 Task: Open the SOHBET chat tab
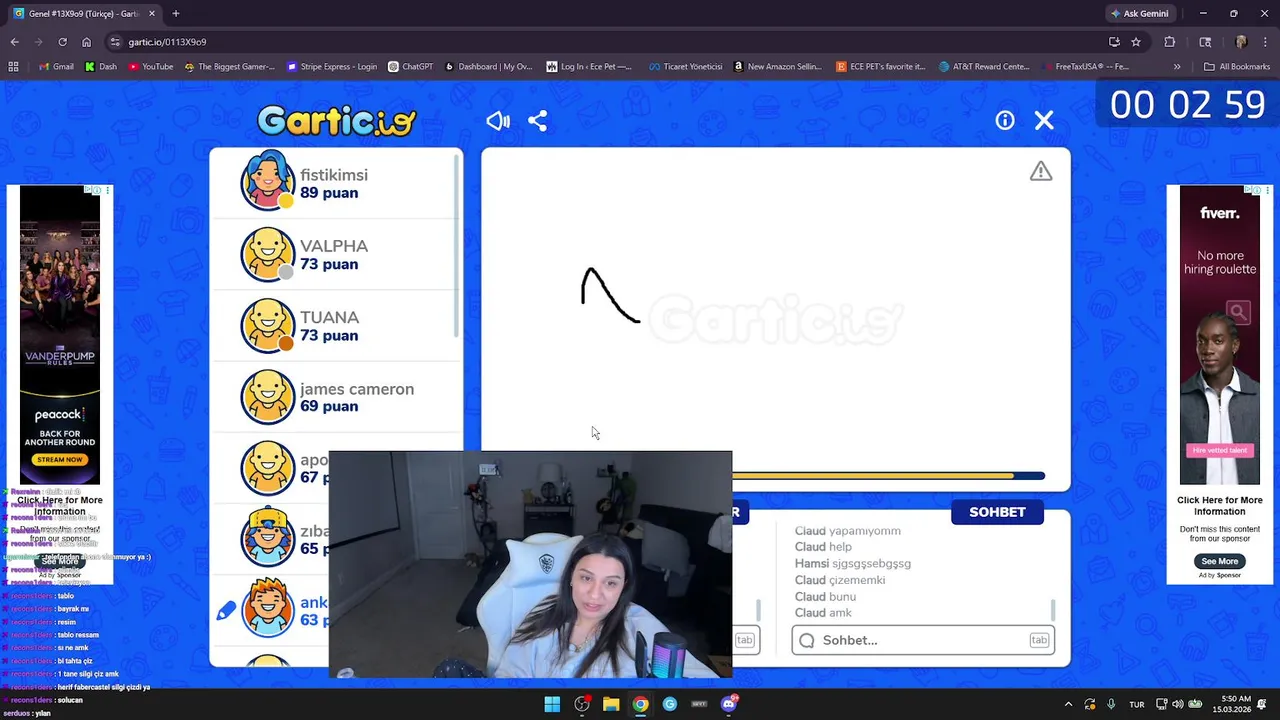pyautogui.click(x=997, y=512)
